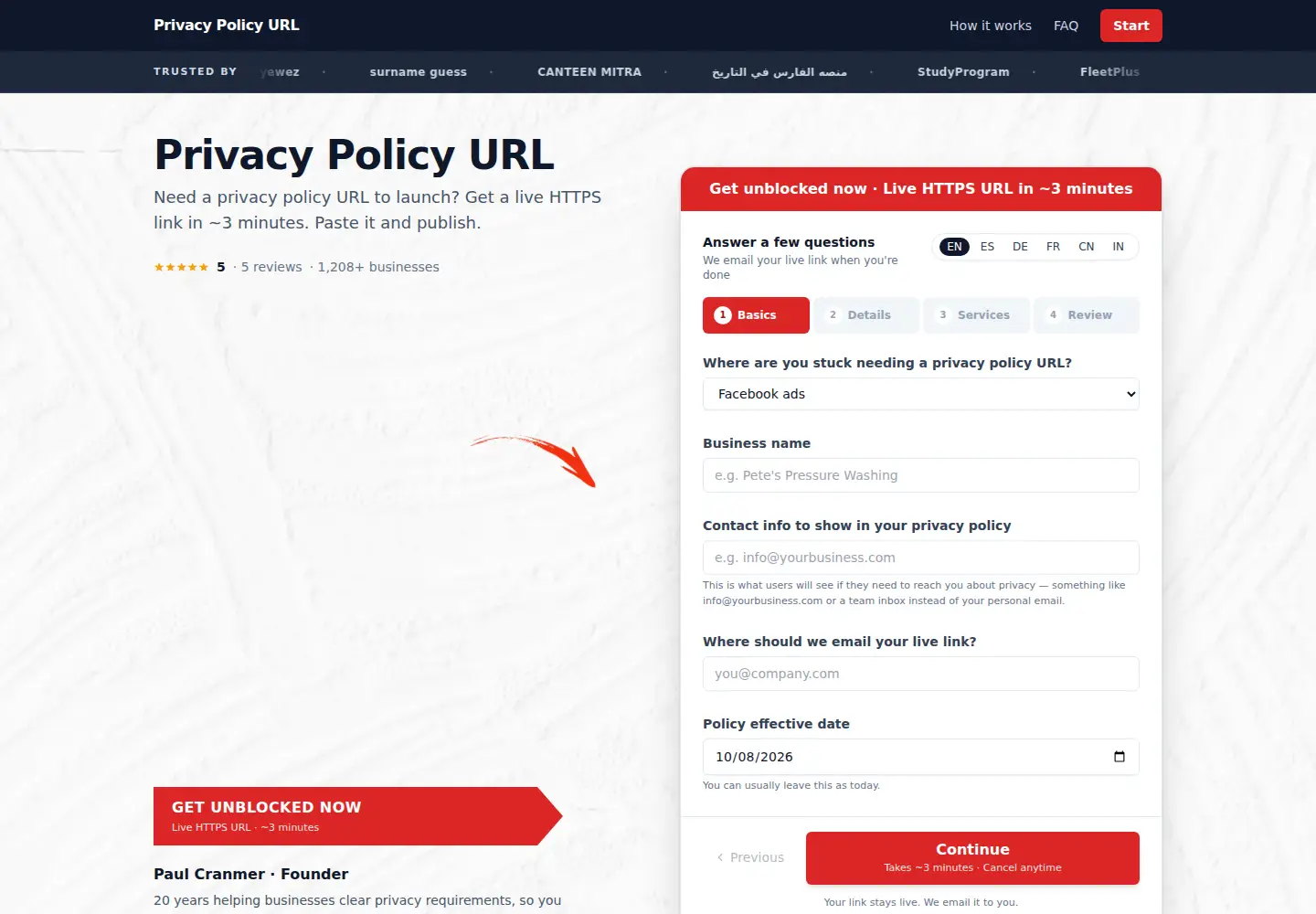Click 'You can usually leave this as today' hint
The width and height of the screenshot is (1316, 914).
click(791, 785)
